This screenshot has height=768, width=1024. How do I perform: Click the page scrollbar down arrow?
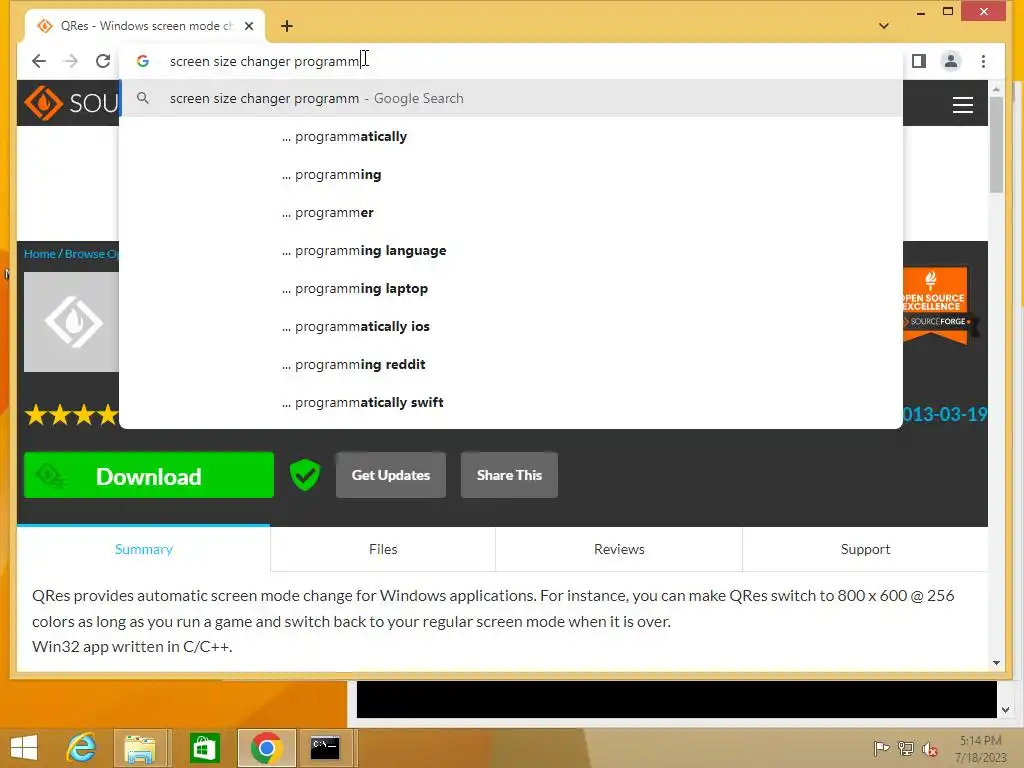coord(996,663)
